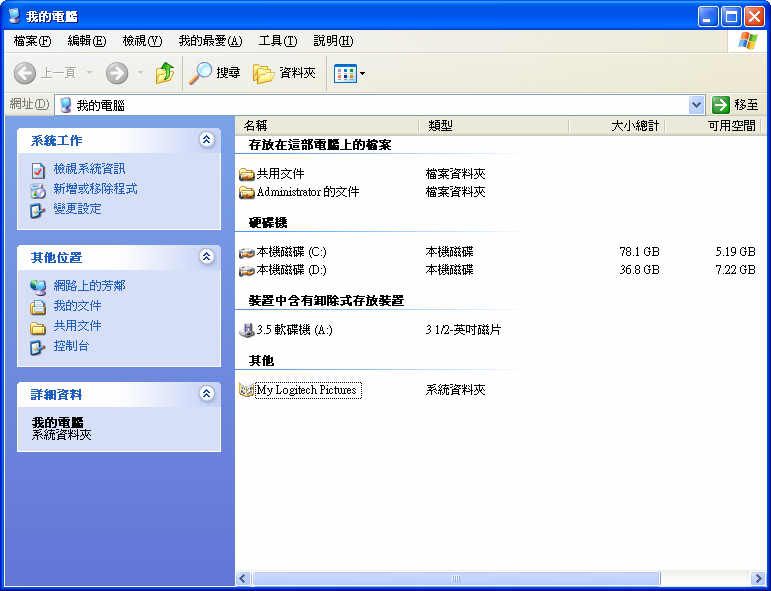Open the 檔案(F) menu
The width and height of the screenshot is (771, 591).
32,41
